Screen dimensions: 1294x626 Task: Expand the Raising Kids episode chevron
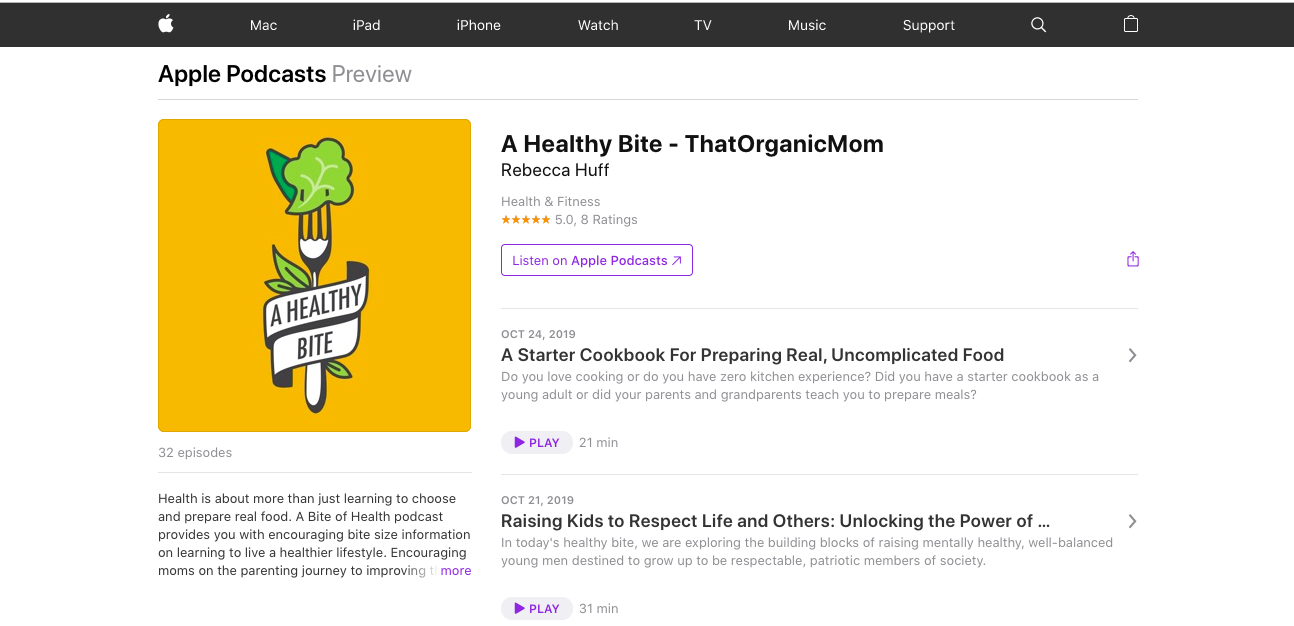[x=1132, y=521]
